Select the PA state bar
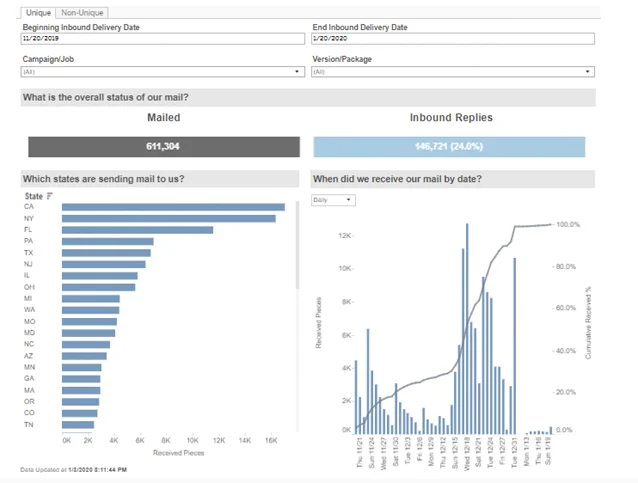The height and width of the screenshot is (483, 638). tap(108, 241)
